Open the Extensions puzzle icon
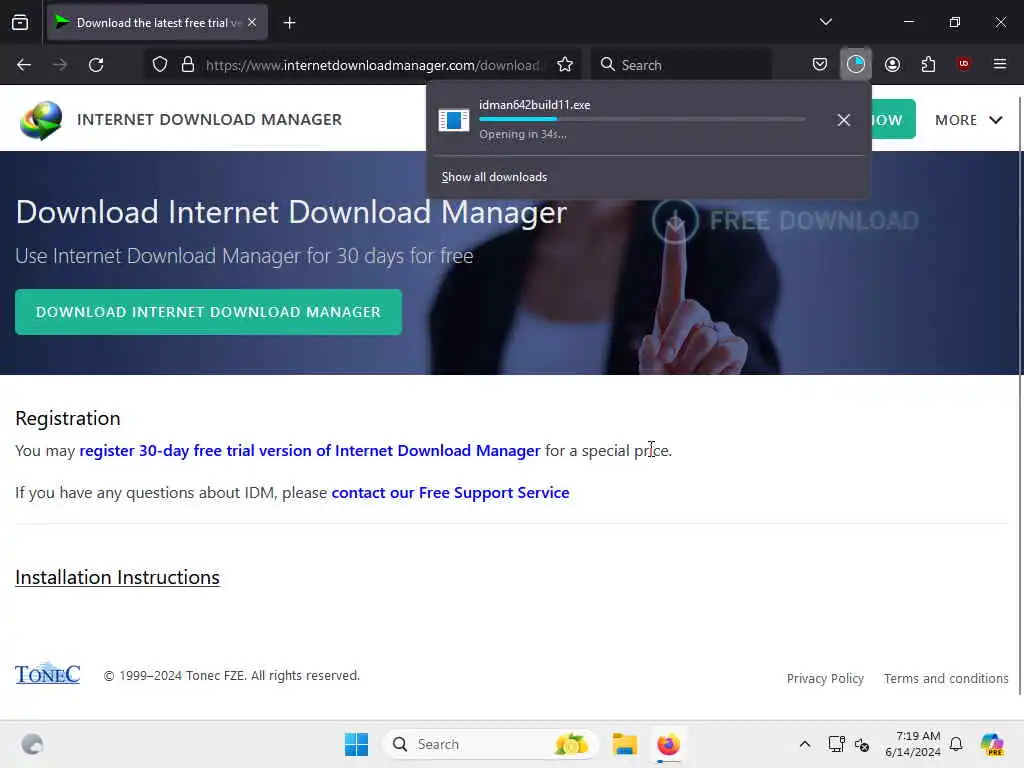Screen dimensions: 1024x768 tap(928, 64)
